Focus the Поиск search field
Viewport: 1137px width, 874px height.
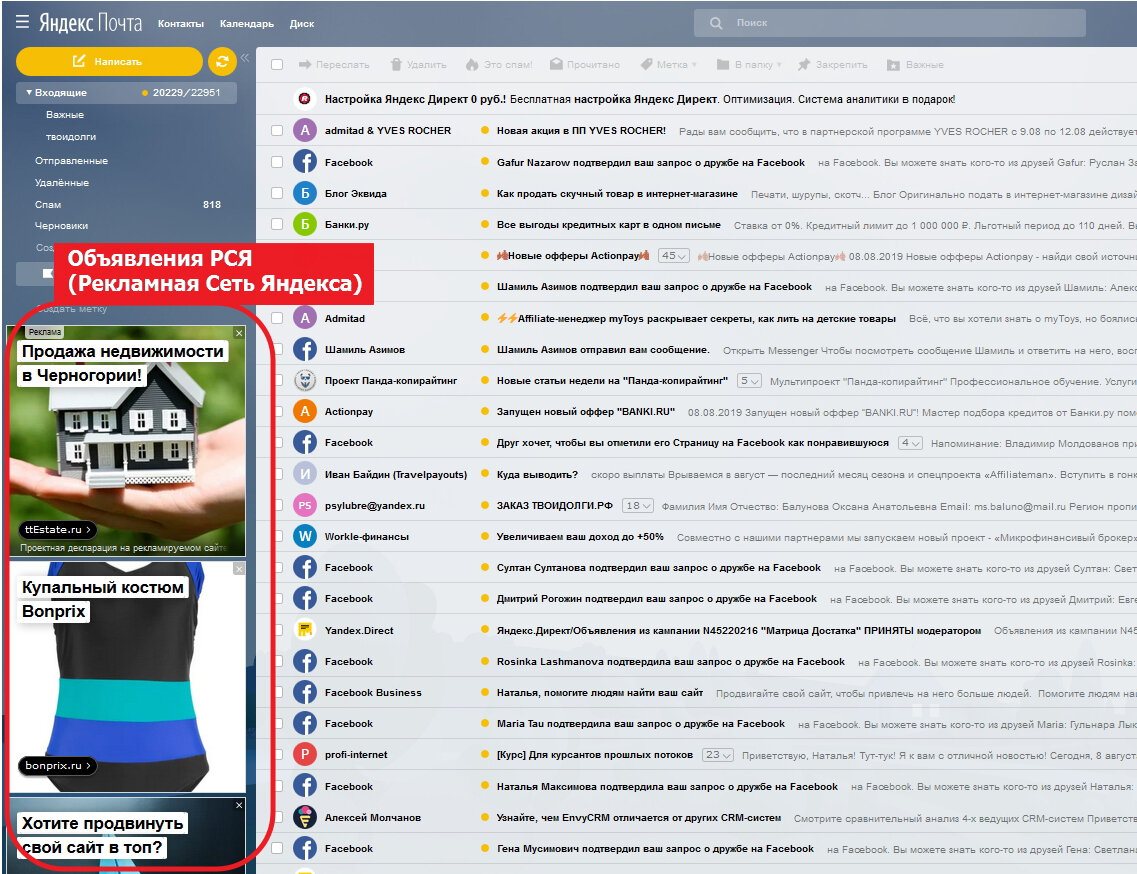[x=890, y=22]
